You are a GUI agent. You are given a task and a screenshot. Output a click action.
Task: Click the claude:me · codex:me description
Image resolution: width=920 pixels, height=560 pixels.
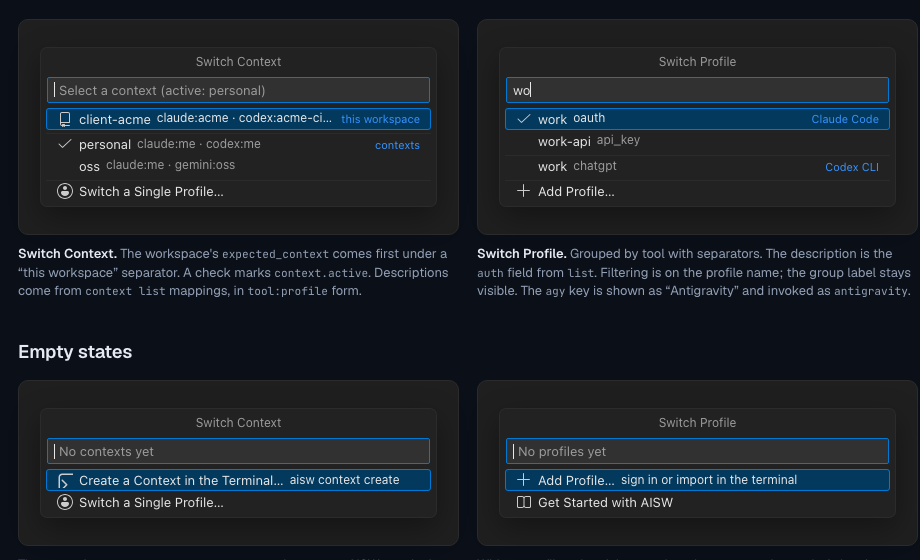coord(199,144)
